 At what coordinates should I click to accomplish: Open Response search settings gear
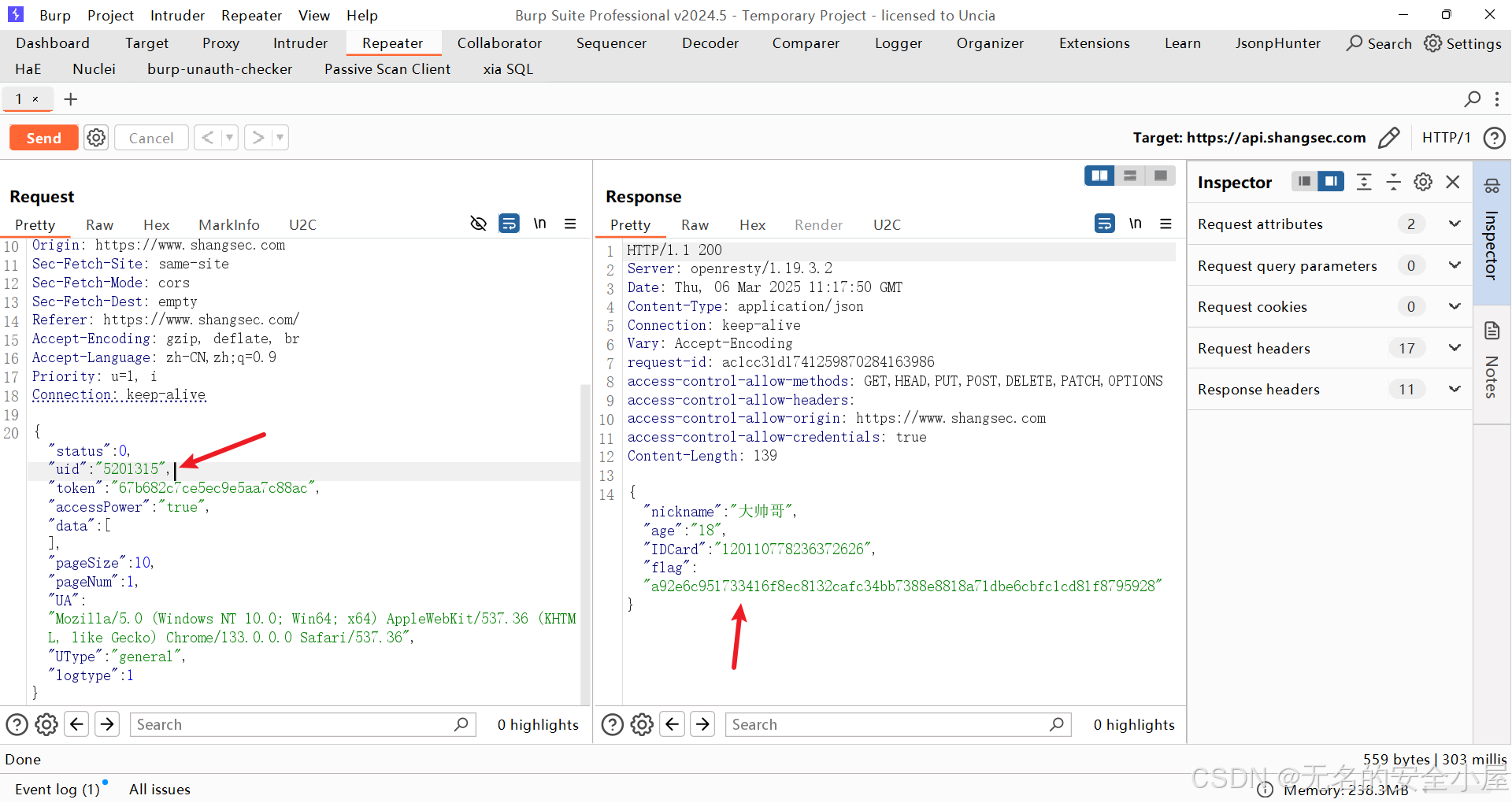tap(642, 724)
